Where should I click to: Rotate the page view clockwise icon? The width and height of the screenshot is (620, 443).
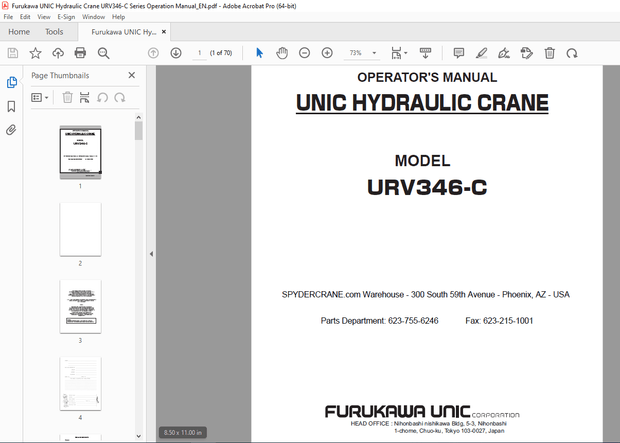click(x=572, y=53)
